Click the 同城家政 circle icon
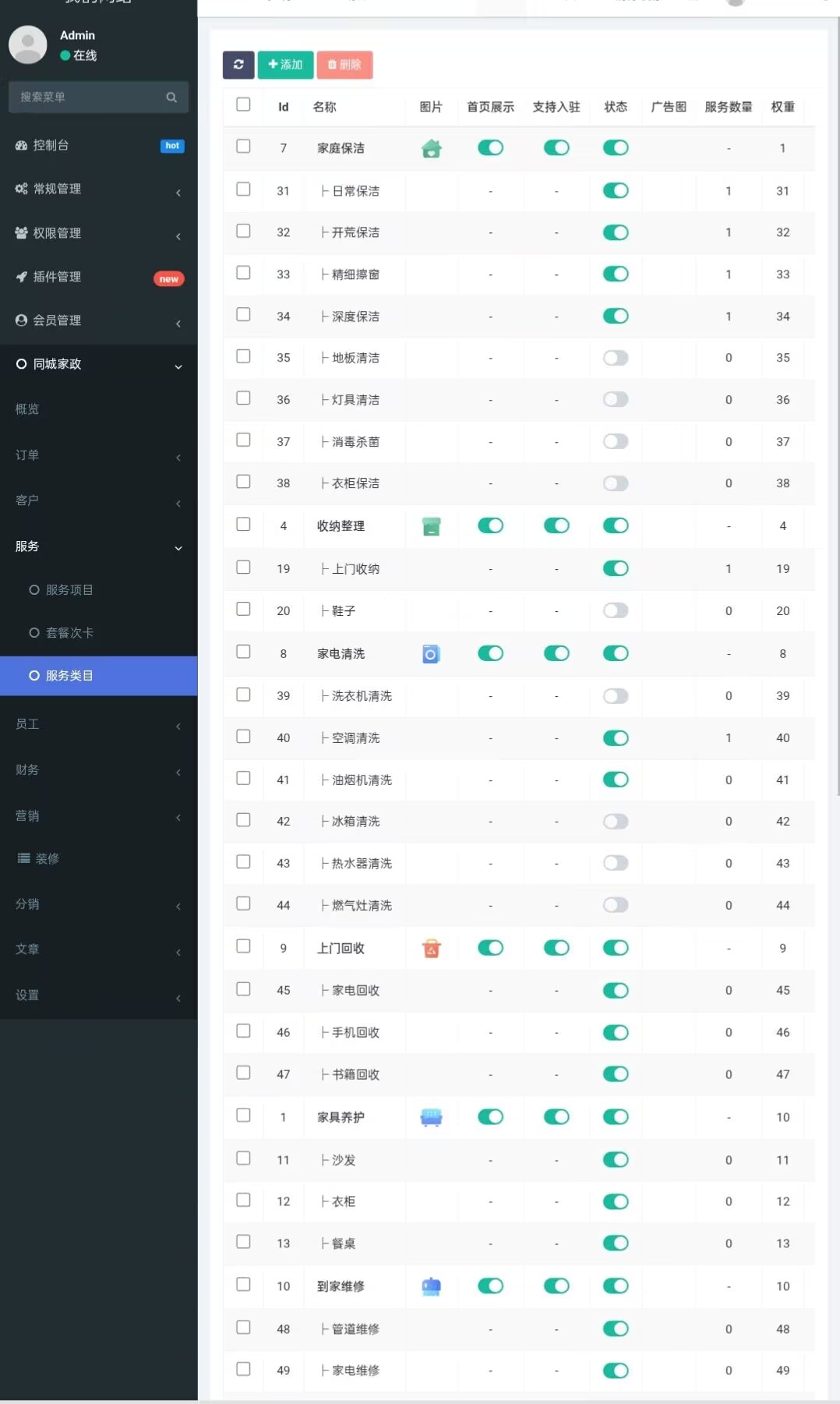Image resolution: width=840 pixels, height=1404 pixels. (x=21, y=364)
